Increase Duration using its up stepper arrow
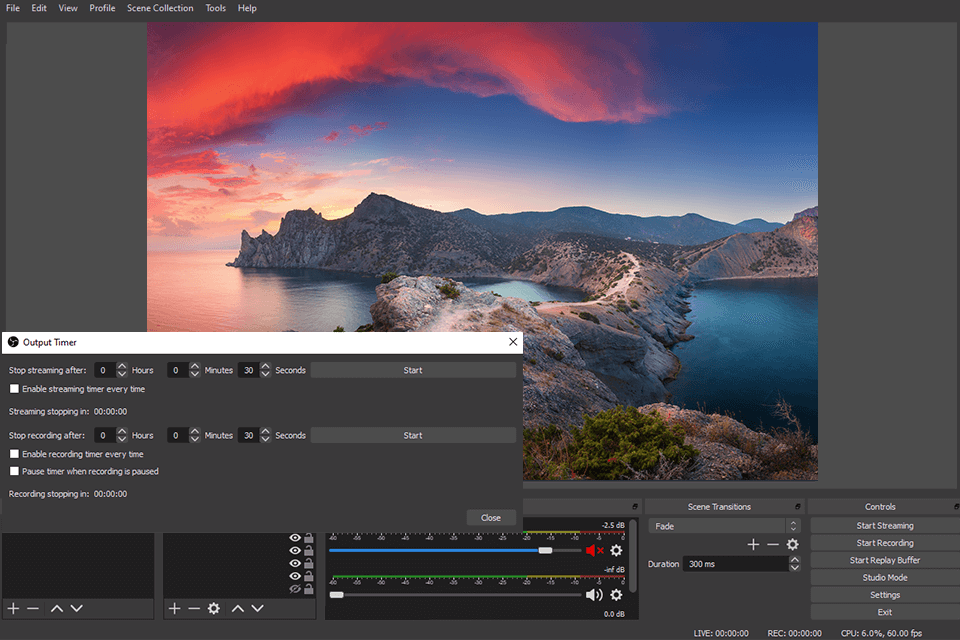 click(795, 559)
